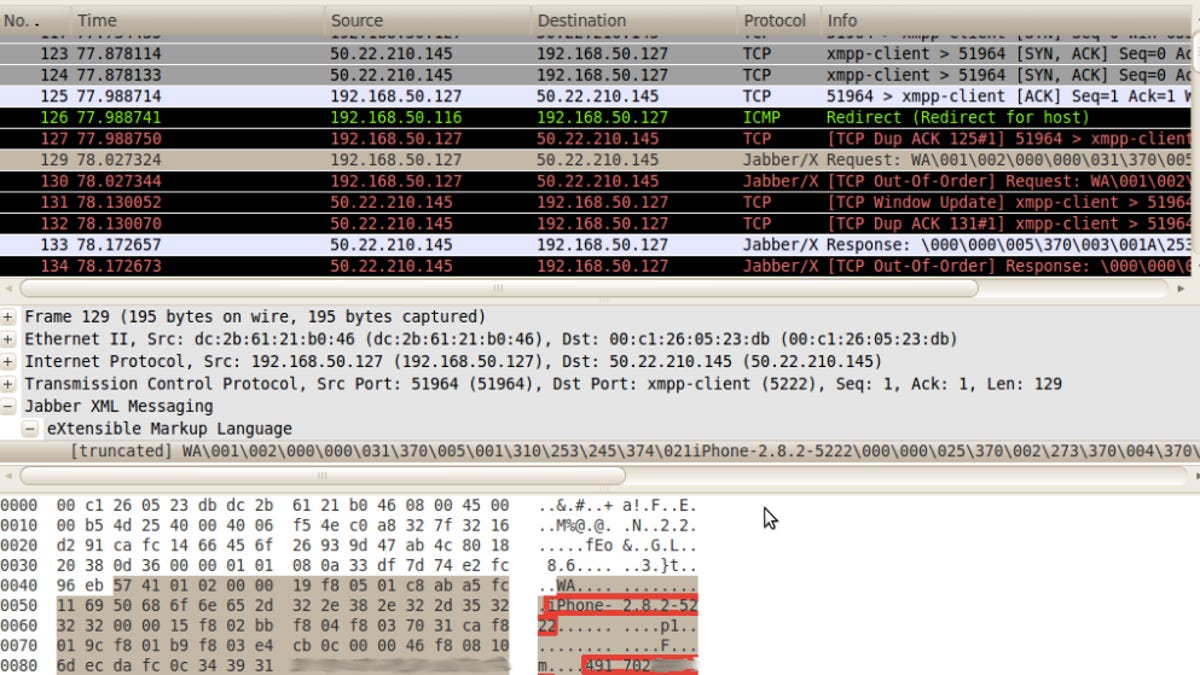Expand the Internet Protocol section
Screen dimensions: 1200x675
(9, 361)
